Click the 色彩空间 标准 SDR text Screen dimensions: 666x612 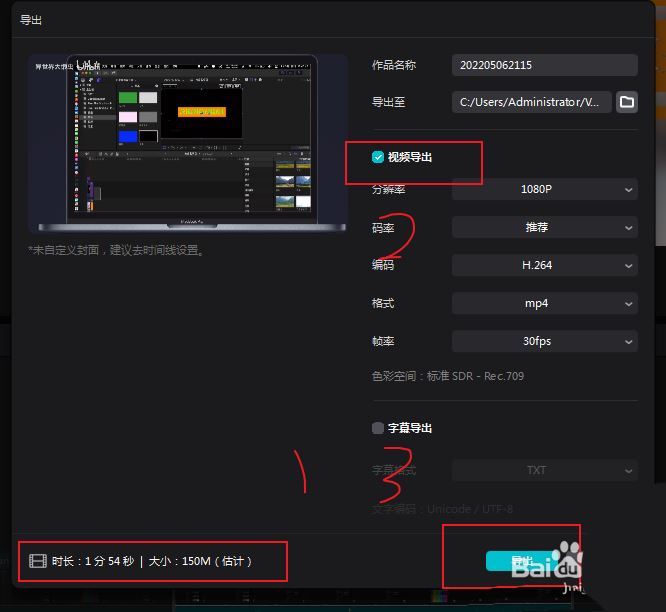click(447, 377)
